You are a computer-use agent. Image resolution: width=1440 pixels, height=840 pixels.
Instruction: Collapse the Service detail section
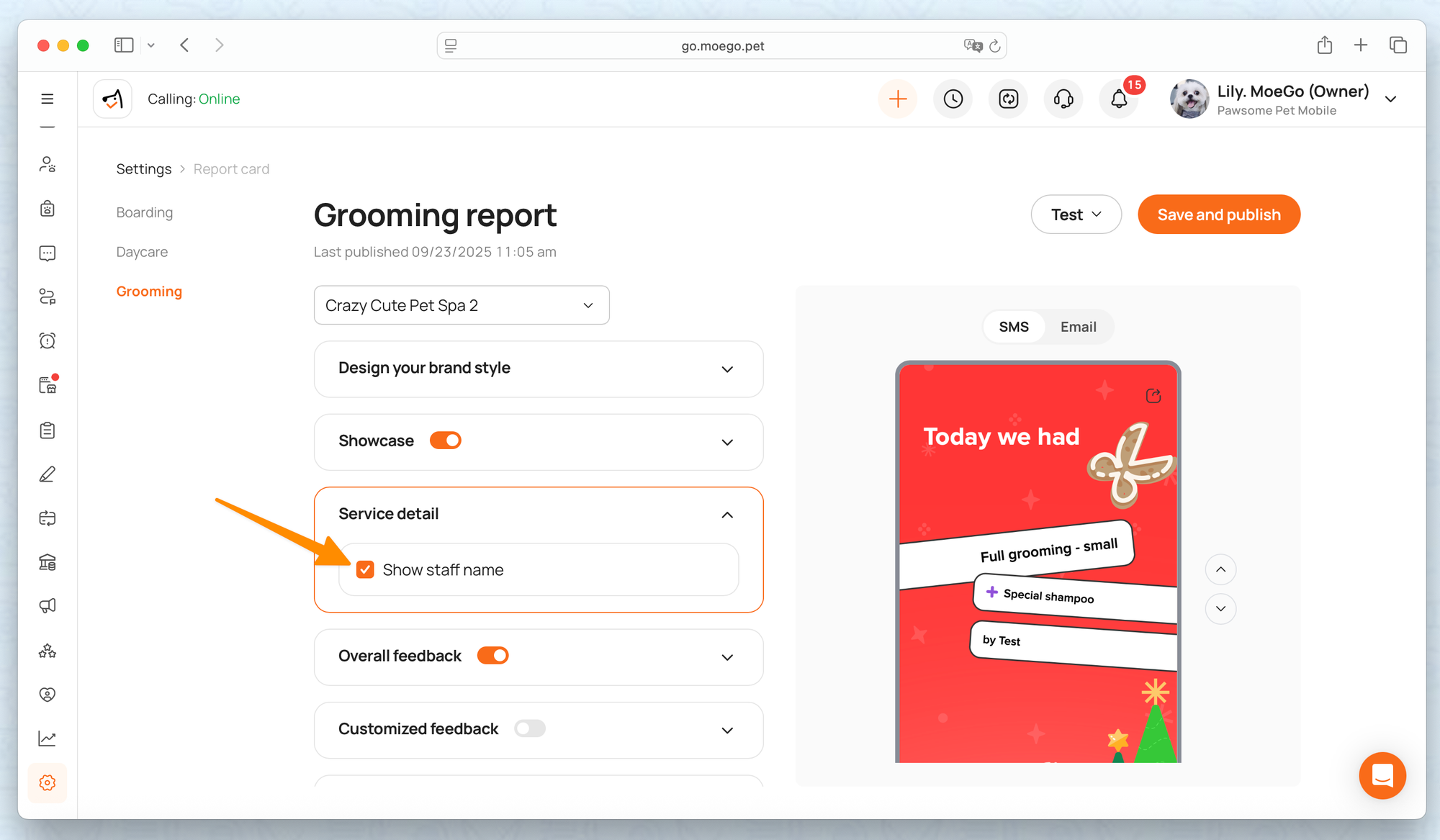point(727,515)
